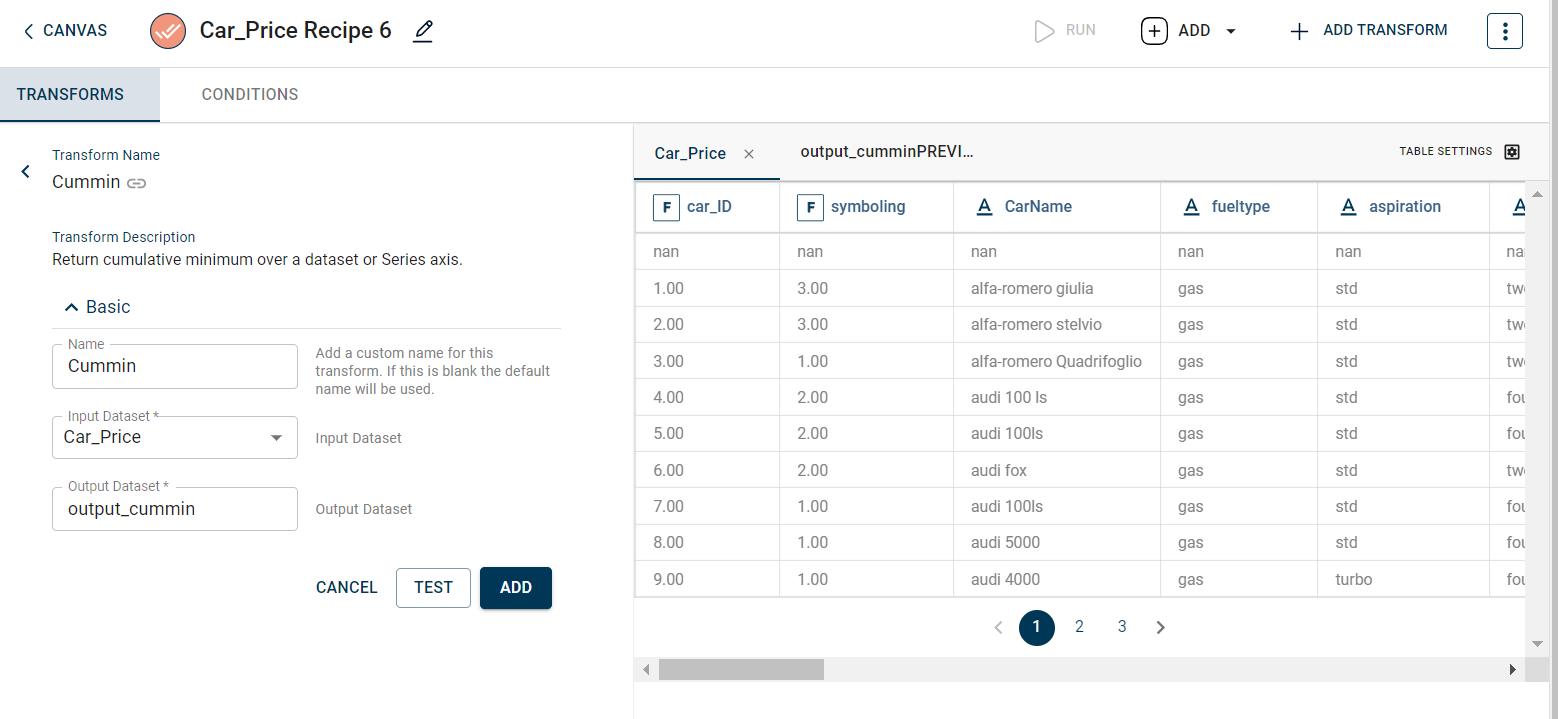Open the three-dot more options menu
The height and width of the screenshot is (719, 1558).
1504,31
